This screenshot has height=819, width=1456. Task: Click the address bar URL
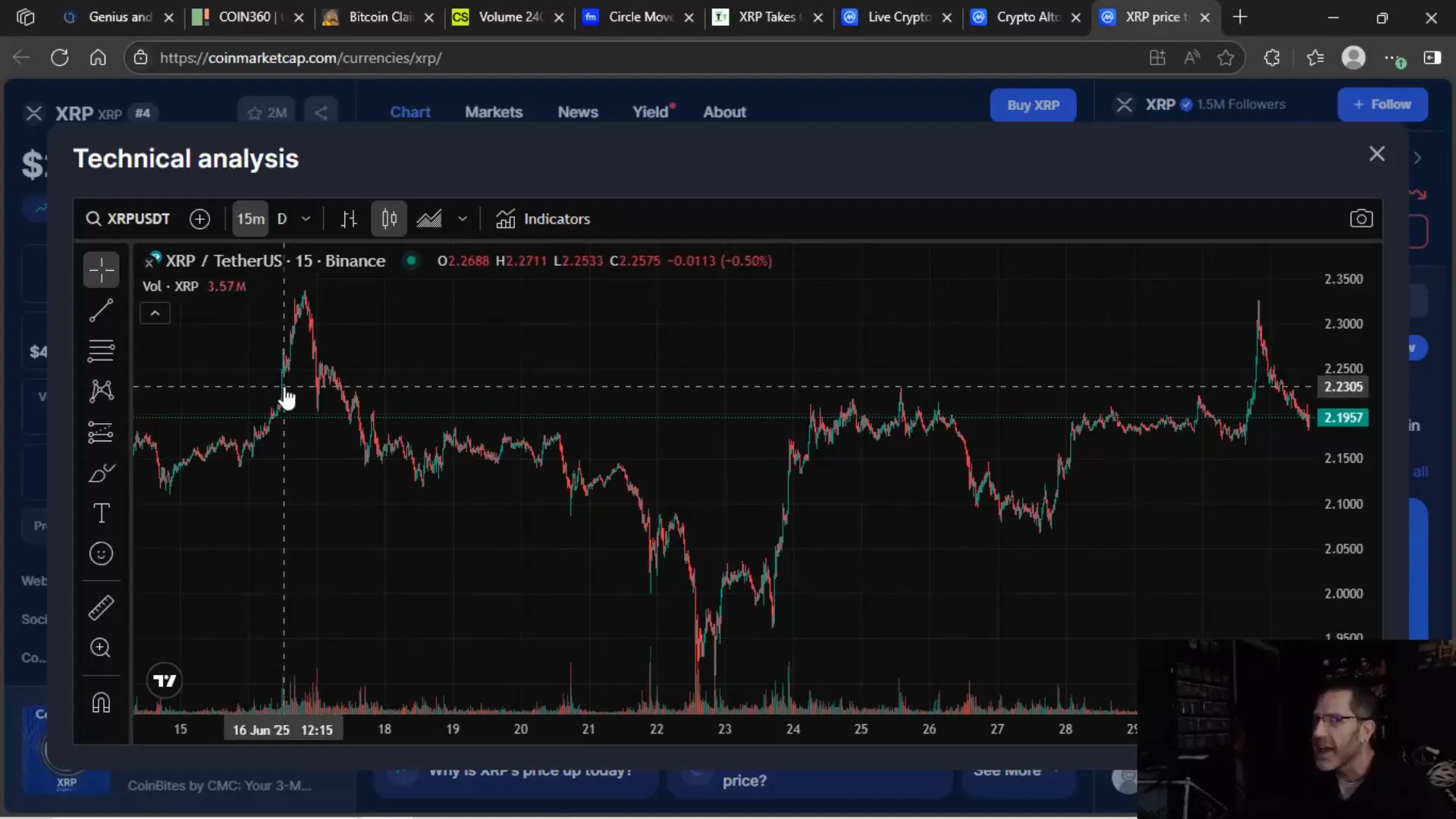[300, 58]
